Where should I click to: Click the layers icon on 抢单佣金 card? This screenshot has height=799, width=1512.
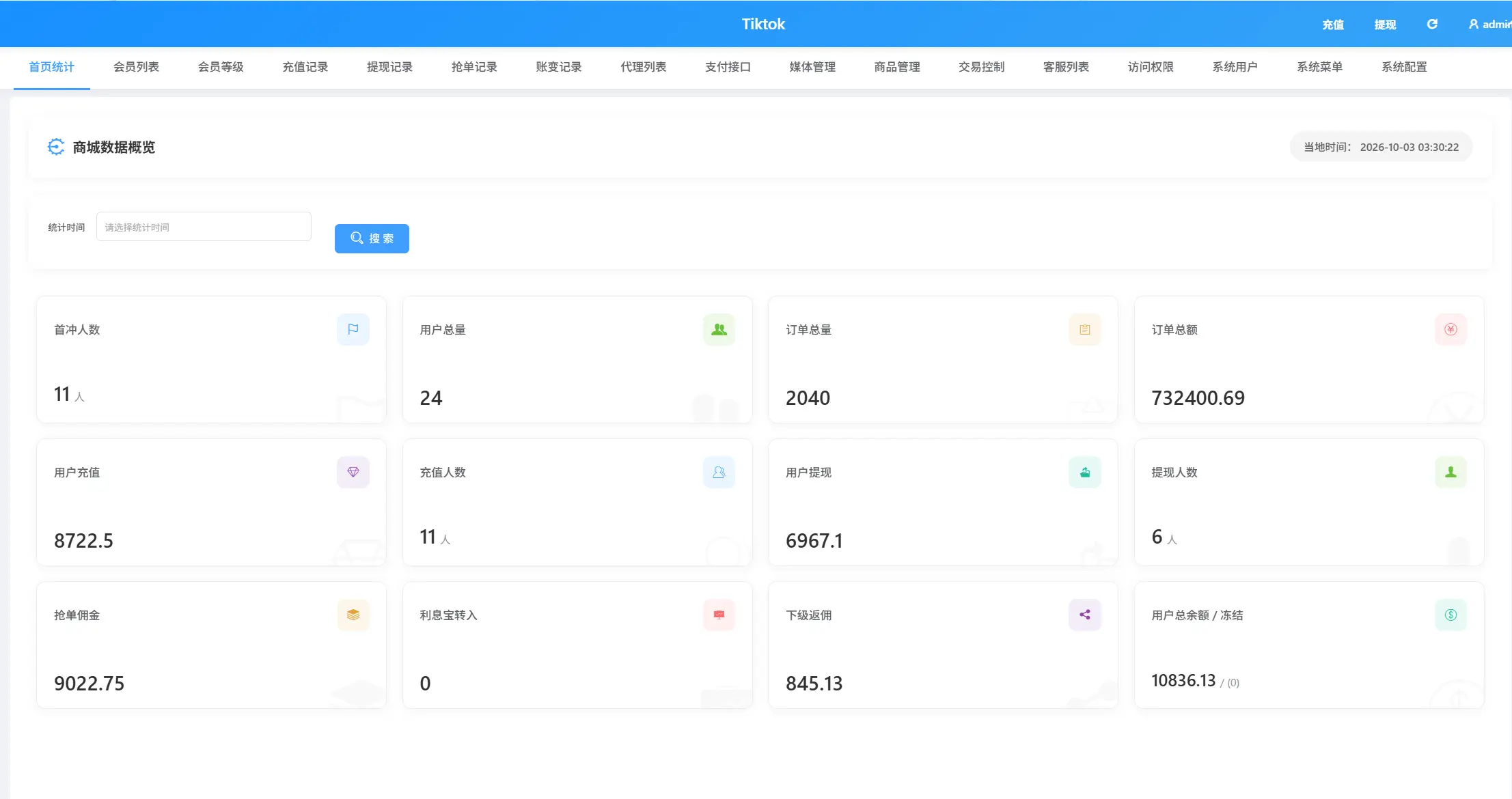point(353,615)
